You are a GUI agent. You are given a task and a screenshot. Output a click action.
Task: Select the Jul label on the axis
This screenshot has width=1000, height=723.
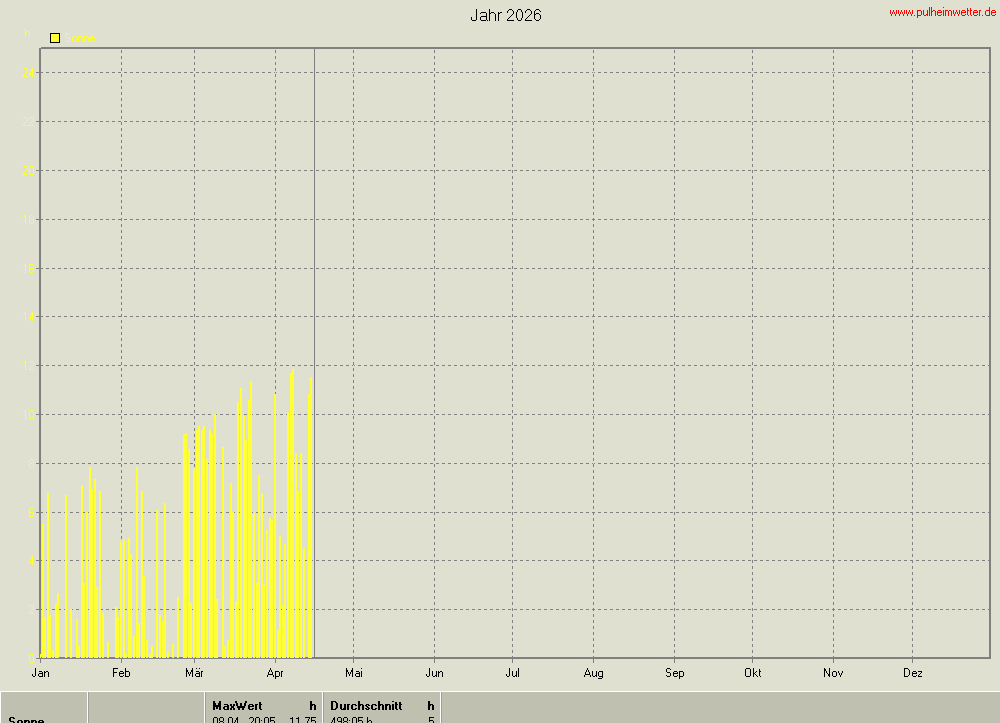click(x=512, y=673)
